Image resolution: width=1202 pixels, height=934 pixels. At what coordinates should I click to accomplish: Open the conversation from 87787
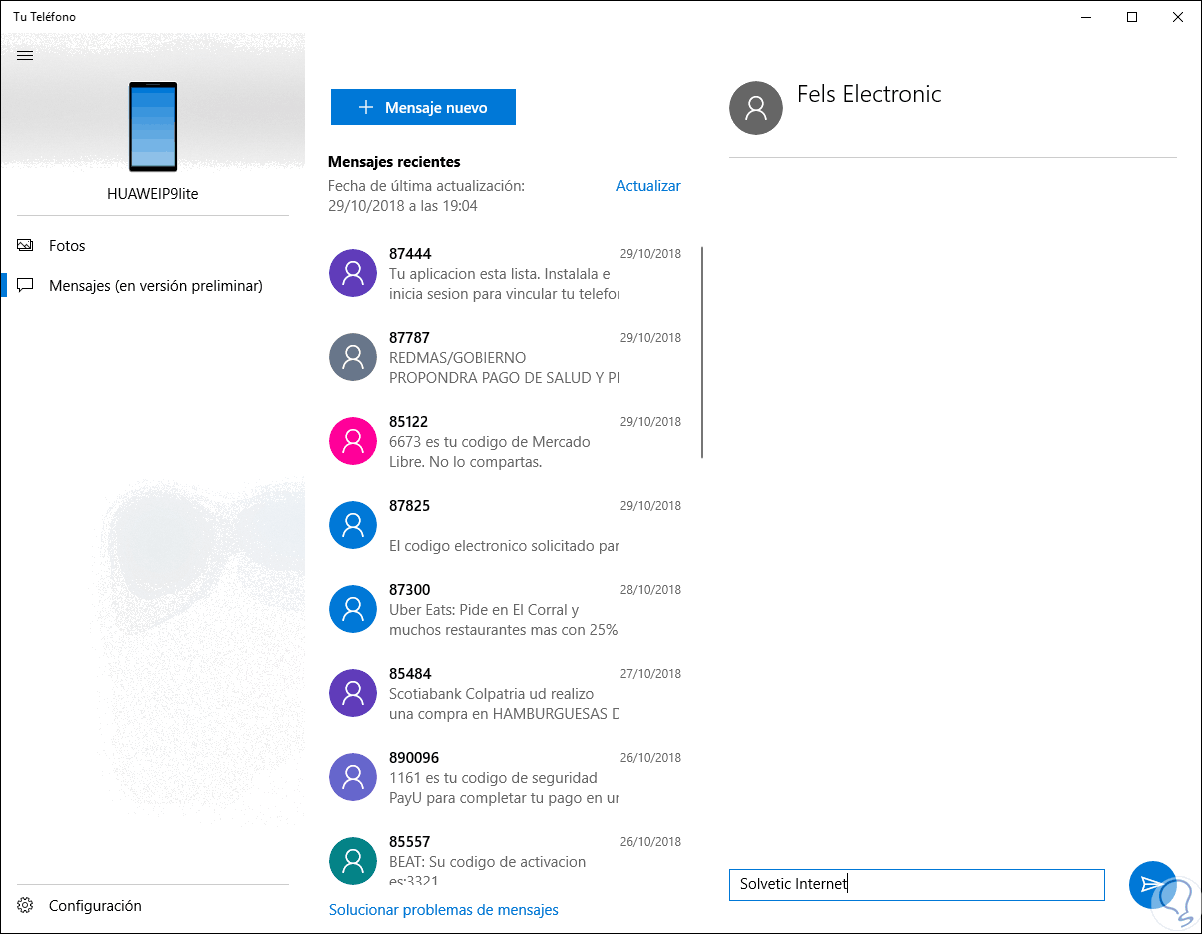point(504,357)
